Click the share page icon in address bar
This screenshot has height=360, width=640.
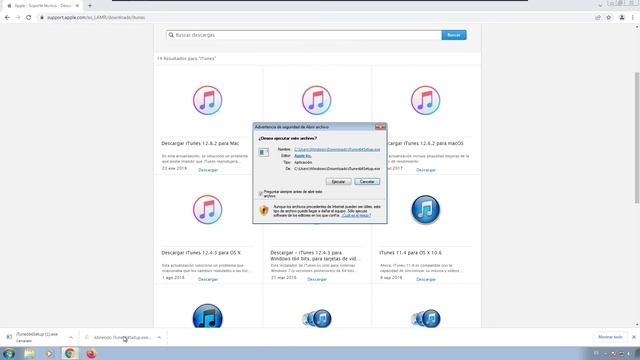coord(598,18)
